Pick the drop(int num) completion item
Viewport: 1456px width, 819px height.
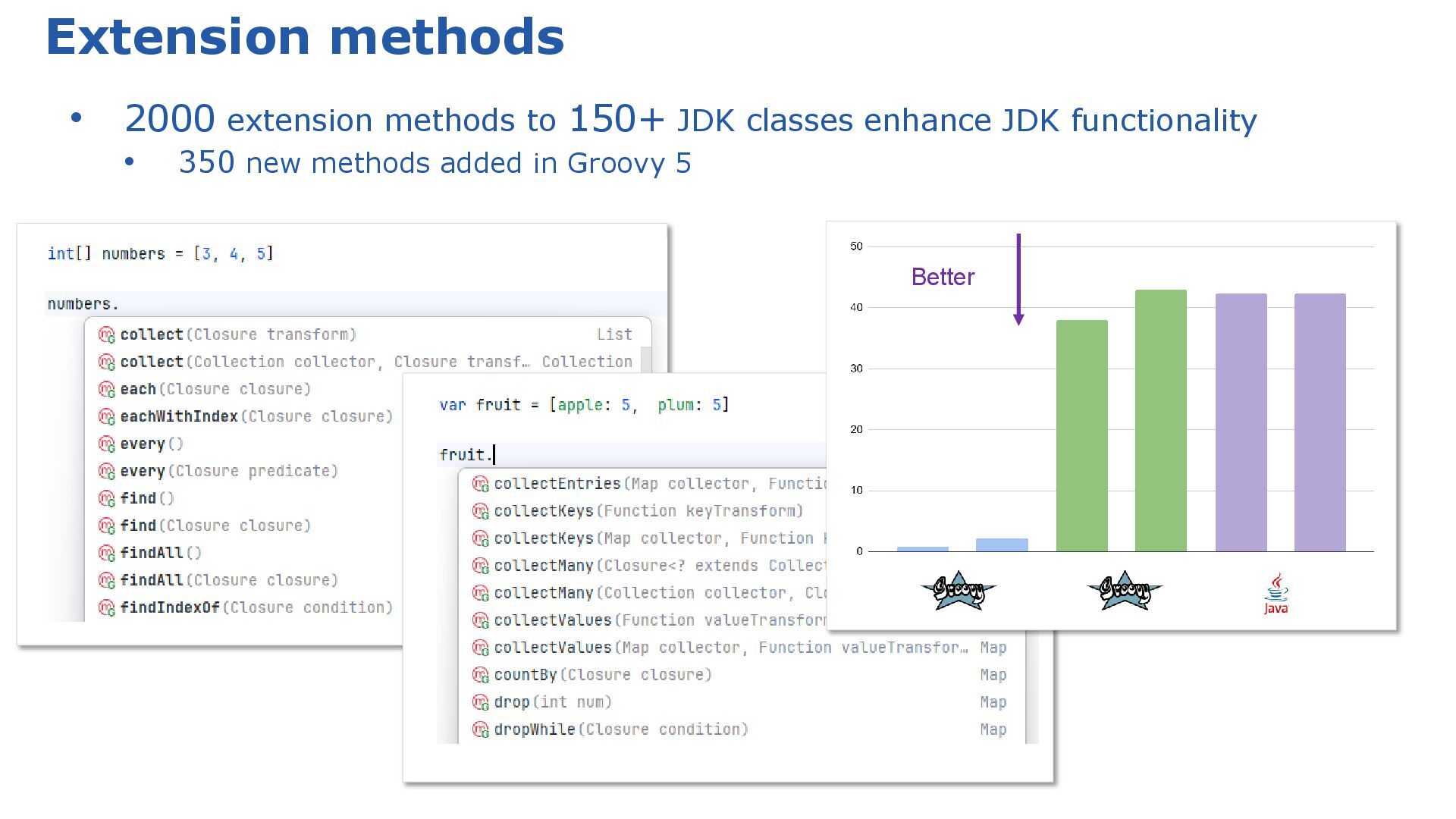[x=553, y=702]
